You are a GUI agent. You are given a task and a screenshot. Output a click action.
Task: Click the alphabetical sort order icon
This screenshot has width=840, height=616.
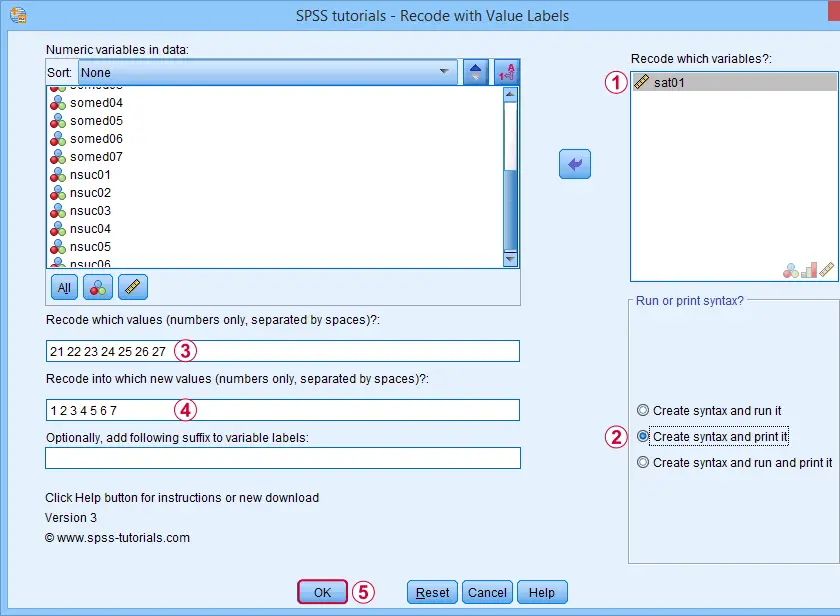[506, 72]
